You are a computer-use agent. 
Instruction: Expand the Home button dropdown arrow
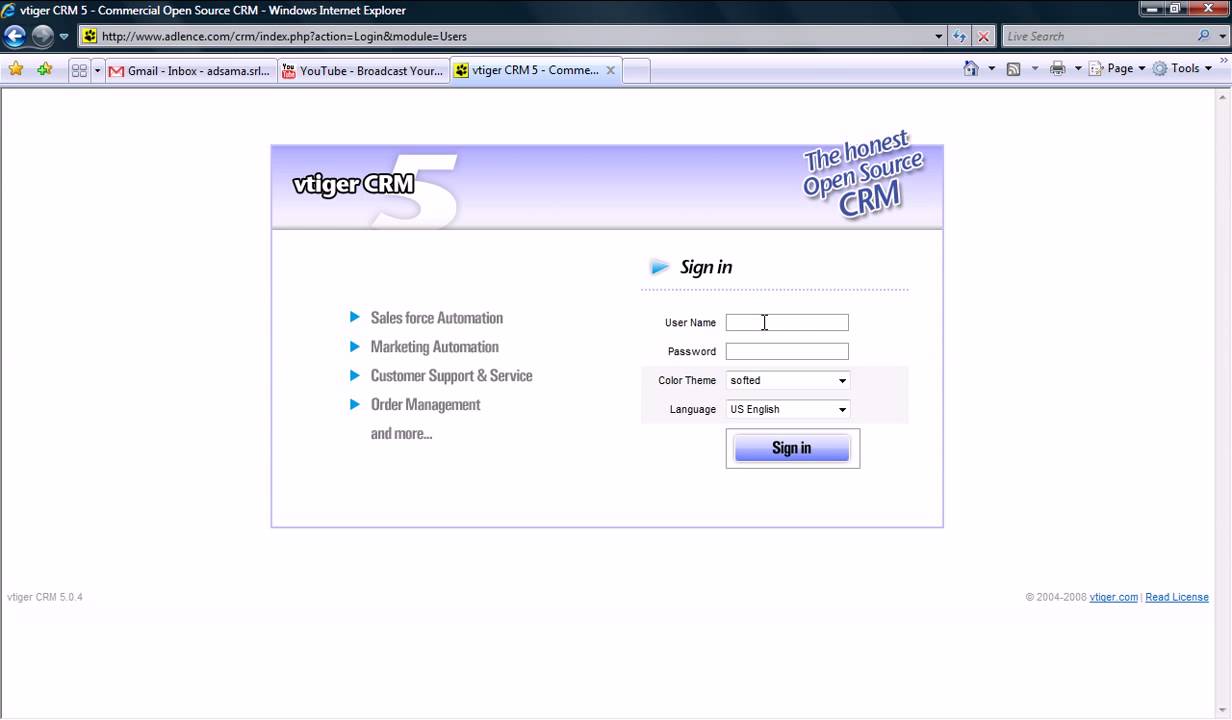click(x=991, y=69)
